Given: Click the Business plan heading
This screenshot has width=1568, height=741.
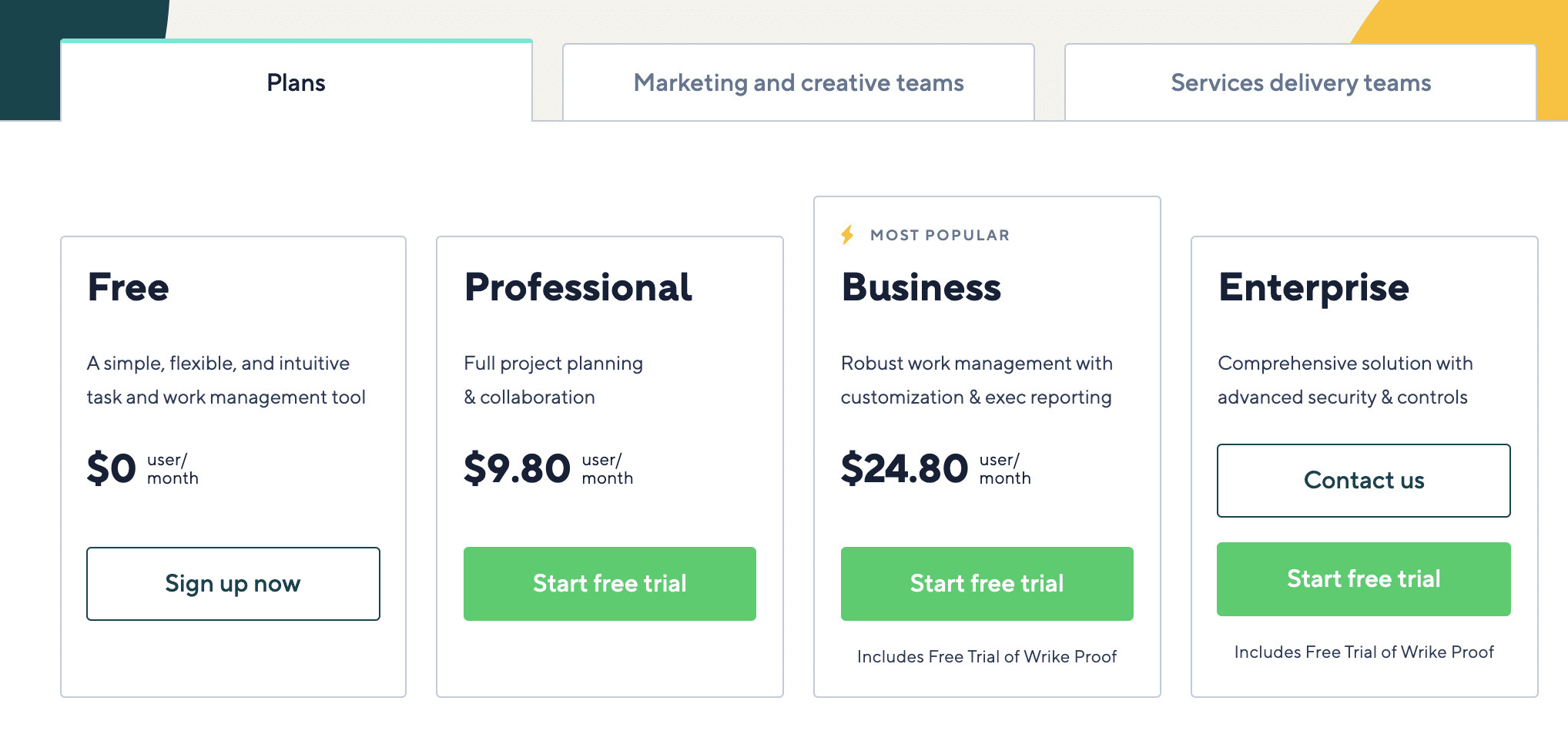Looking at the screenshot, I should tap(921, 287).
